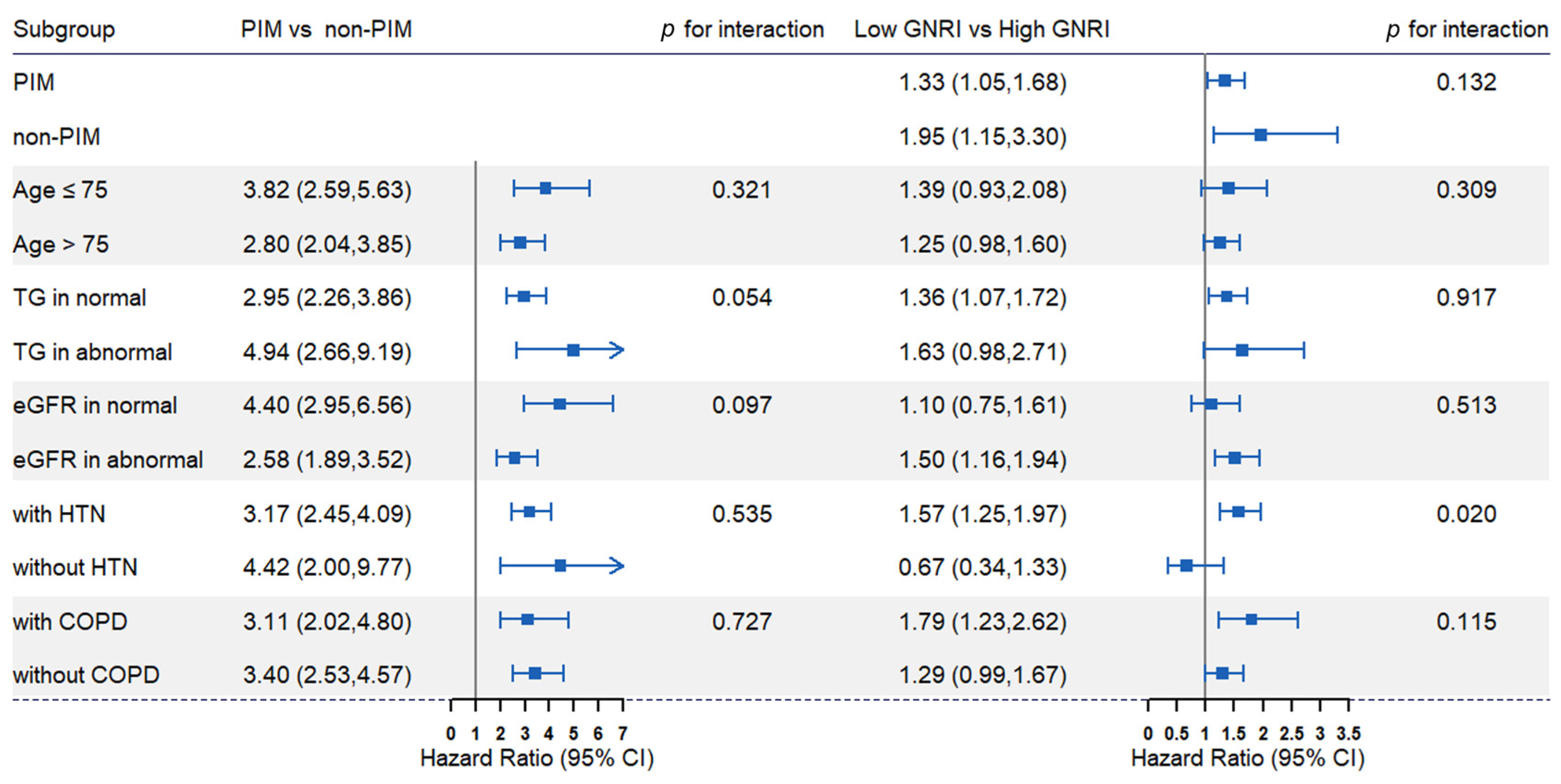Select the without HTN row label

pyautogui.click(x=75, y=567)
